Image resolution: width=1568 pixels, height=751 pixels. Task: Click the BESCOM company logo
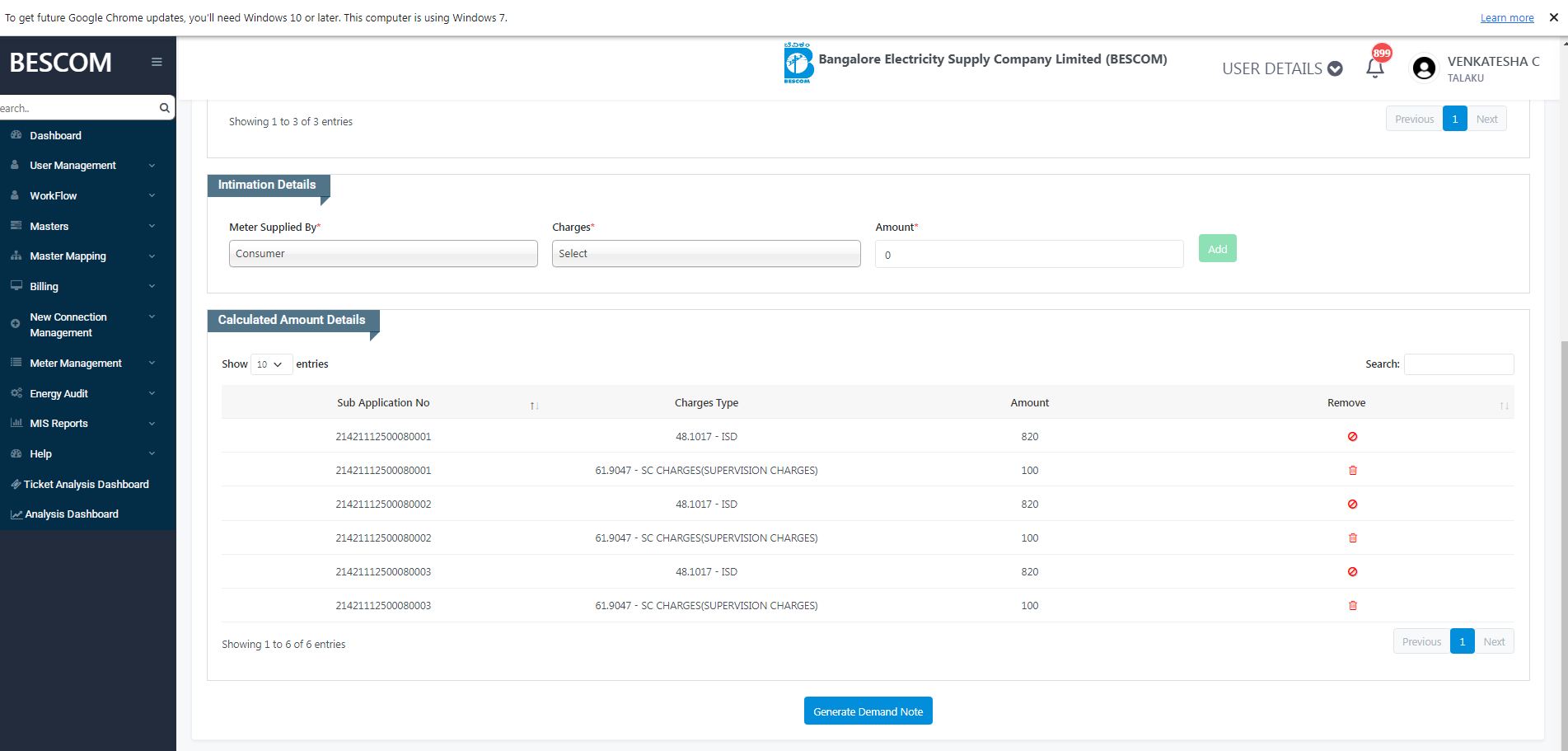797,63
